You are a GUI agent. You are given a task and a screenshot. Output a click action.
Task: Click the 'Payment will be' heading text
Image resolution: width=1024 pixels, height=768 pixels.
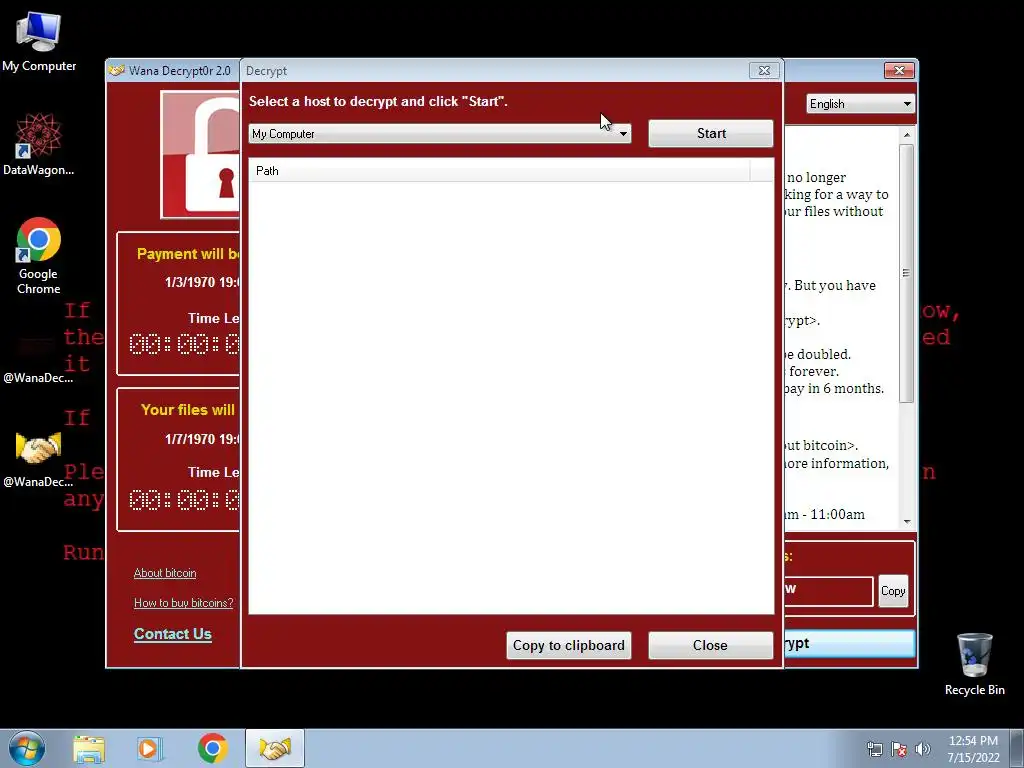[x=188, y=254]
